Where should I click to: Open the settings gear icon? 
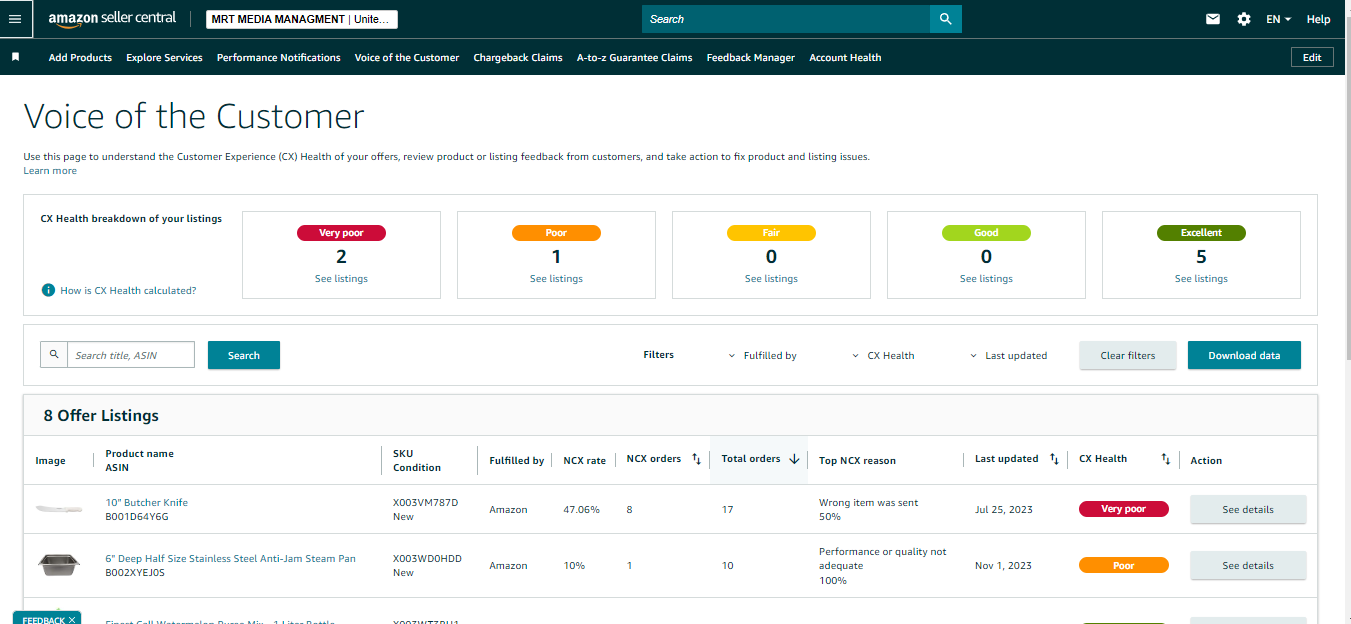tap(1244, 19)
